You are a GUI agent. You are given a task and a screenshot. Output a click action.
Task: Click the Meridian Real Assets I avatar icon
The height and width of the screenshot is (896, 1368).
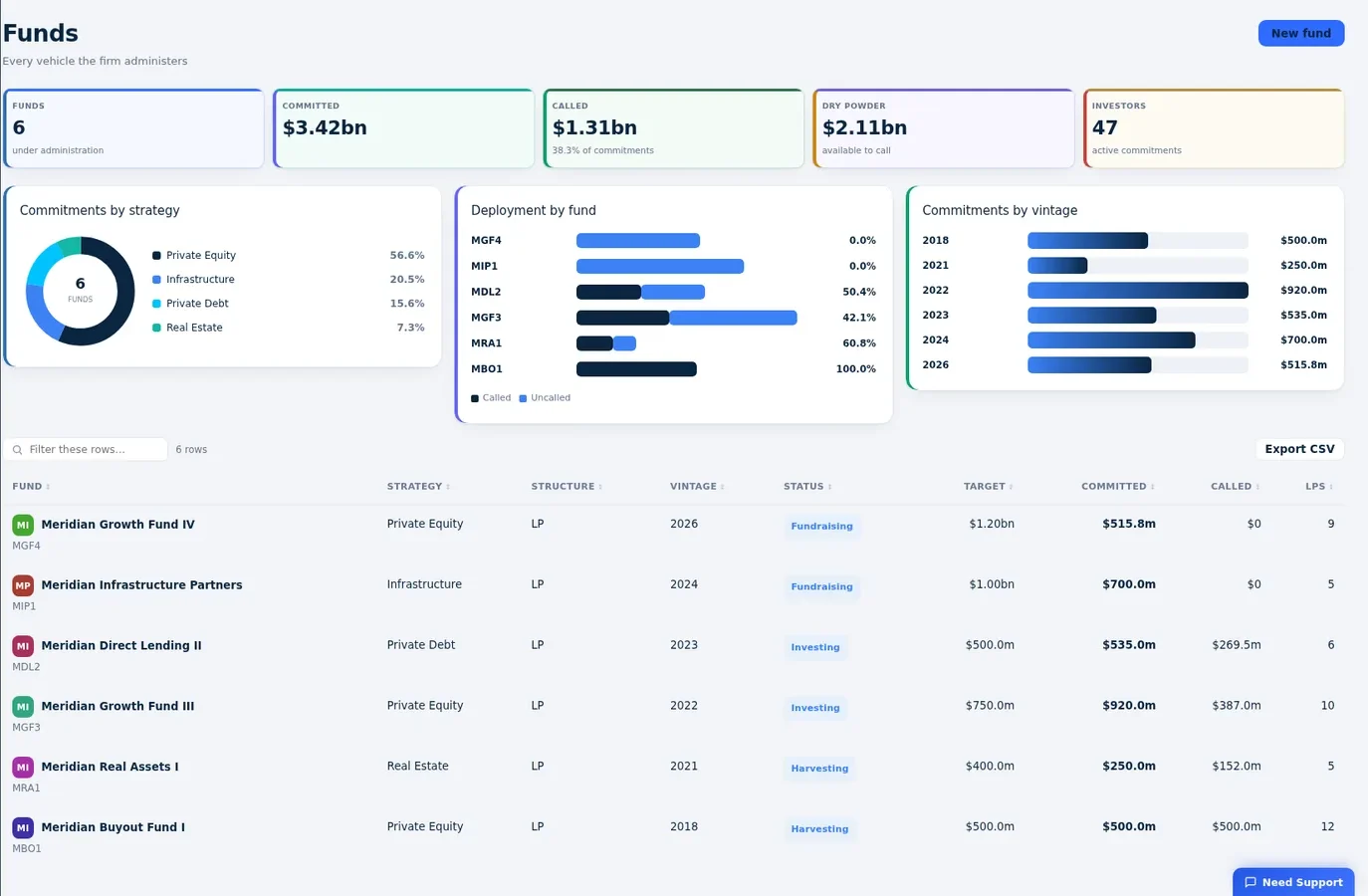23,768
